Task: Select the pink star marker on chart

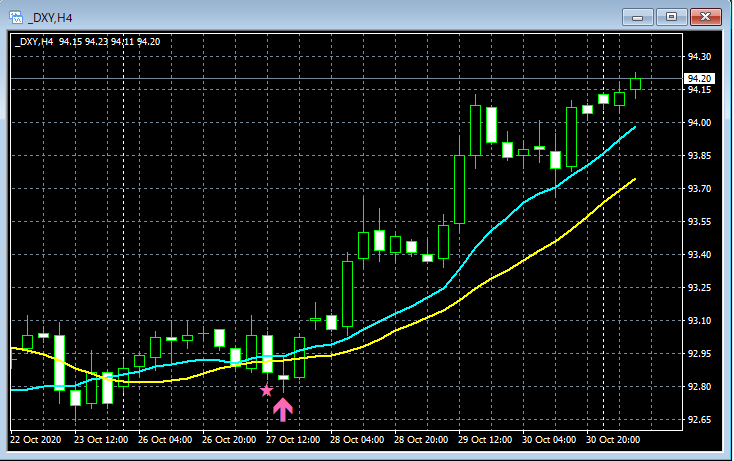Action: [266, 390]
